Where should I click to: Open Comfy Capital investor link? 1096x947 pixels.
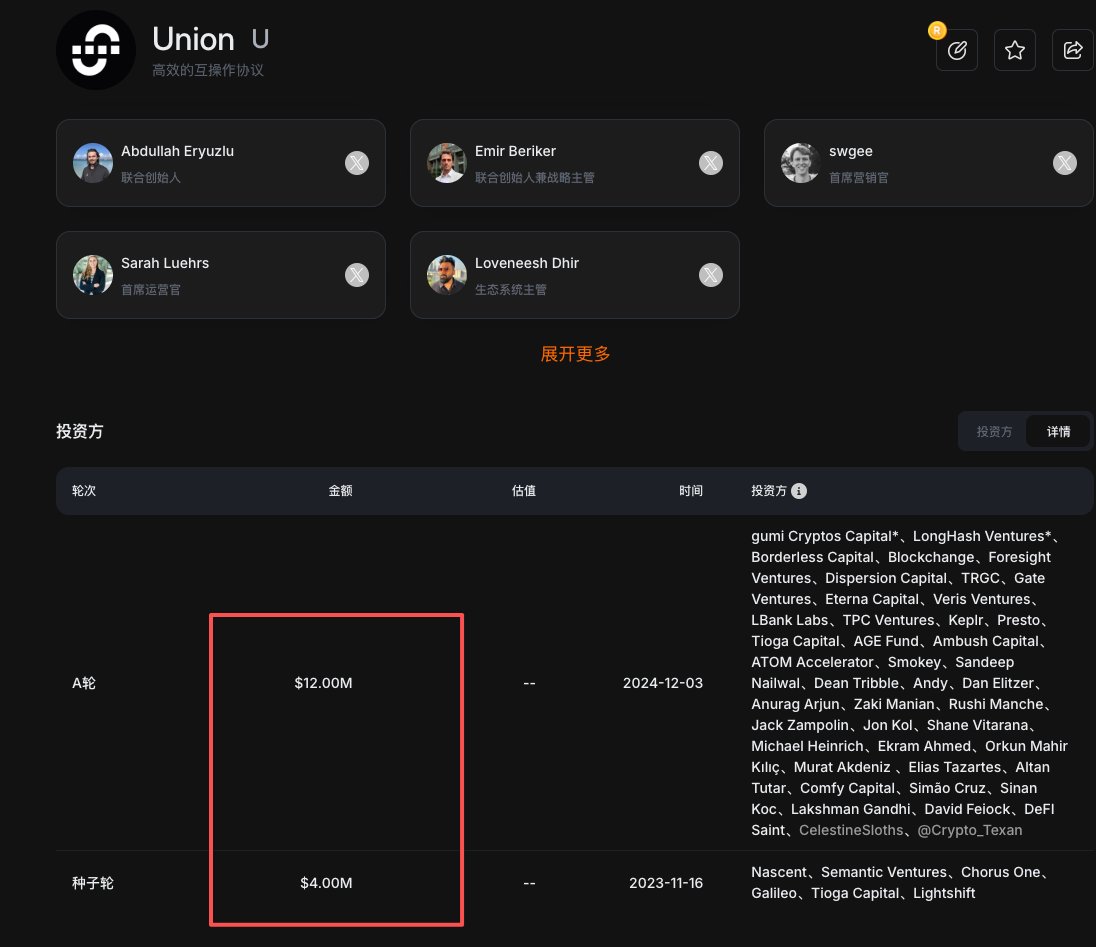(847, 788)
